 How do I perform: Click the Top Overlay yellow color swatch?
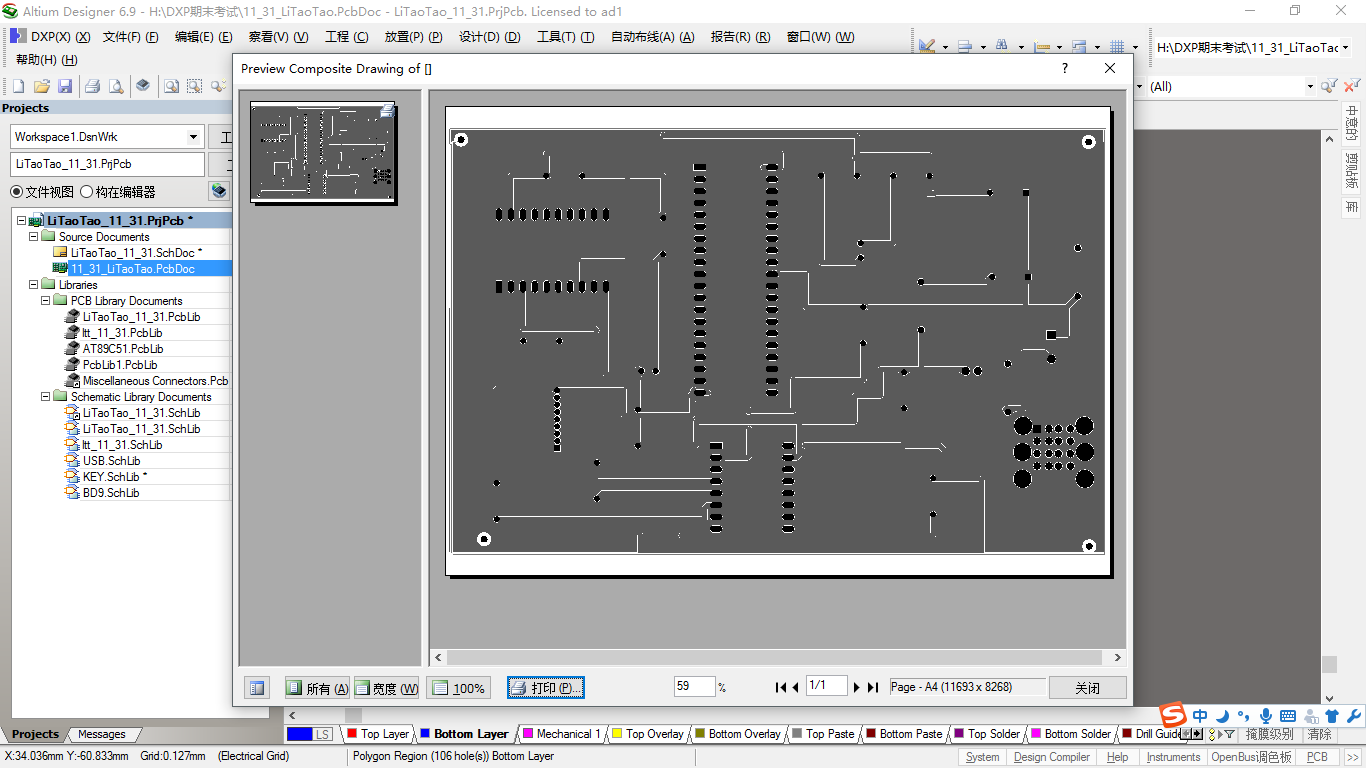pos(617,734)
